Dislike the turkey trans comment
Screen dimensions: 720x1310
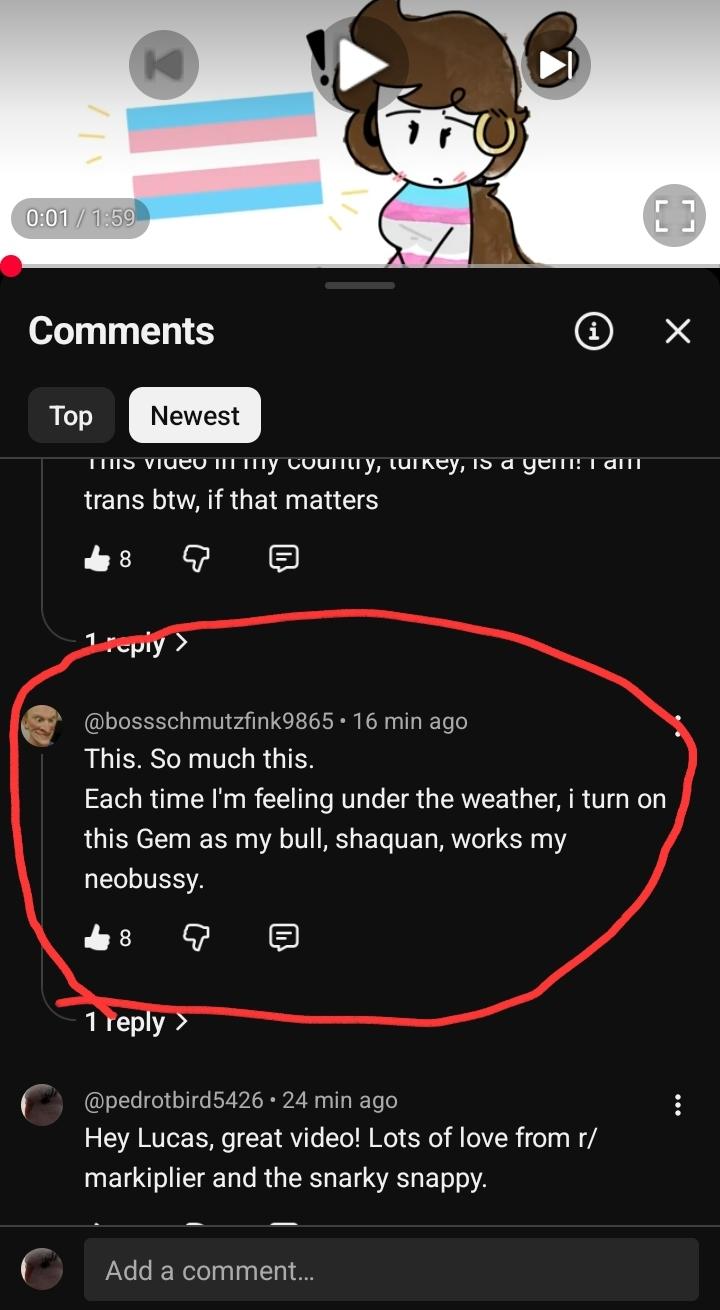pos(196,558)
